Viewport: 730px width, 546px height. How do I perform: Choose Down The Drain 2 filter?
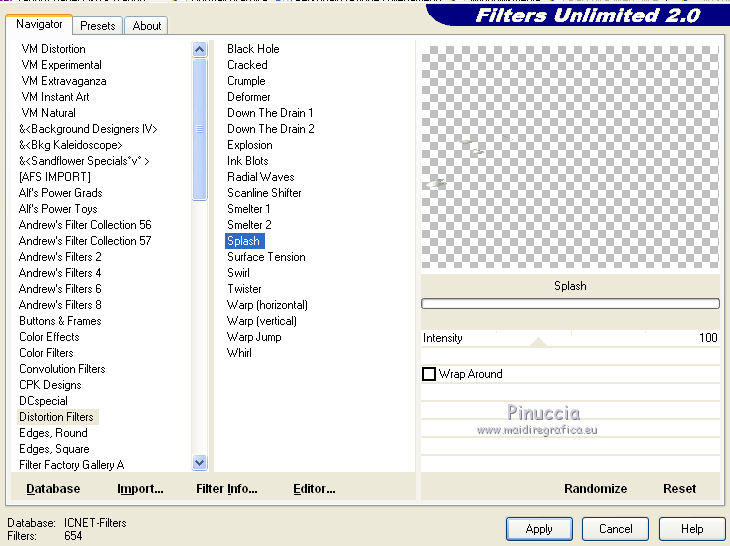pos(270,129)
